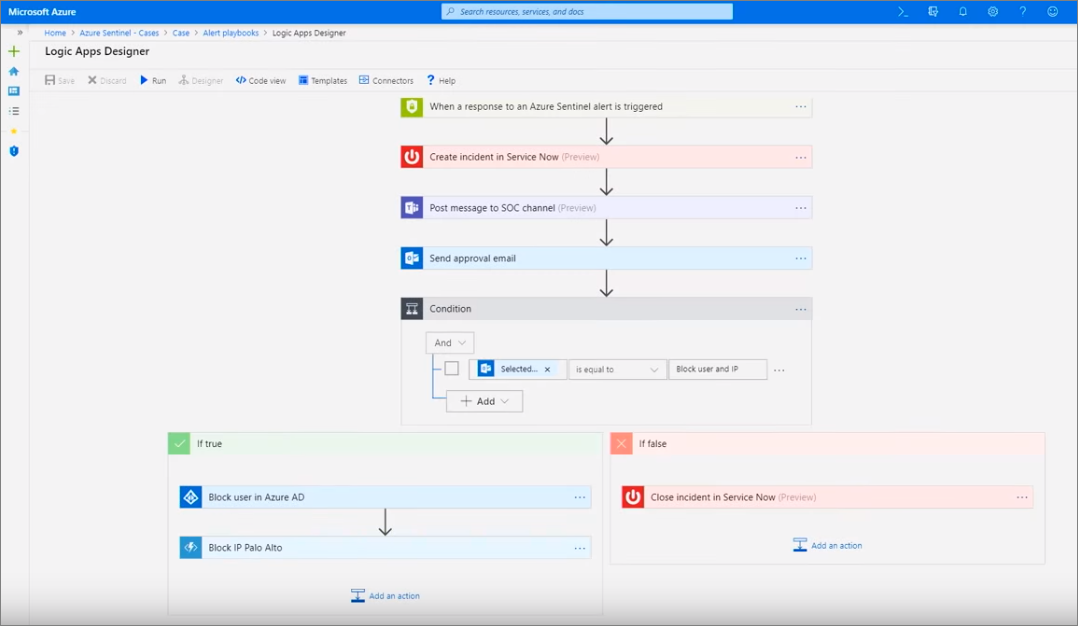1078x626 pixels.
Task: Collapse the Condition step header
Action: (606, 309)
